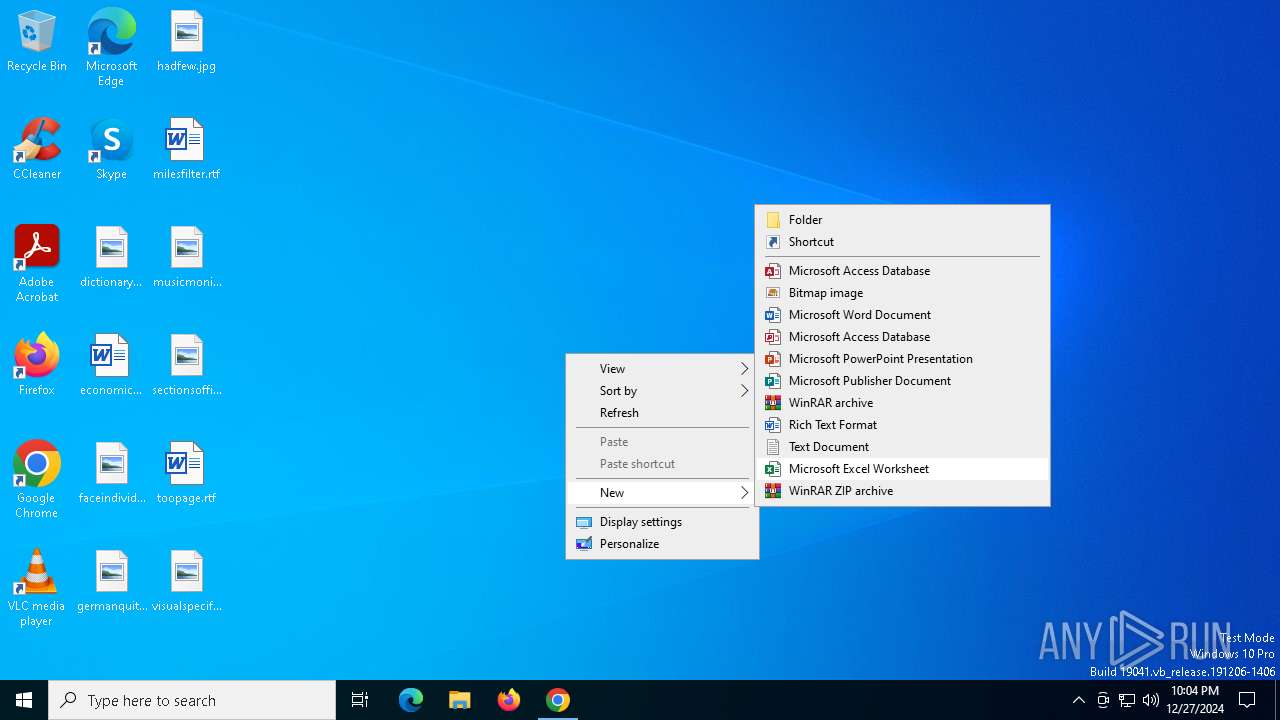
Task: Select the dictionary image file icon
Action: 111,258
